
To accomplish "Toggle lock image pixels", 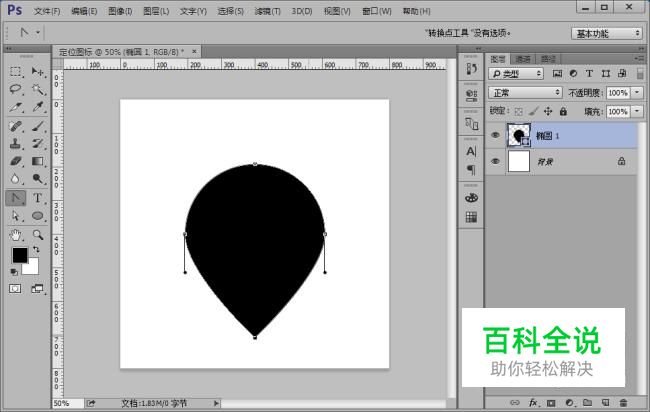I will click(534, 111).
